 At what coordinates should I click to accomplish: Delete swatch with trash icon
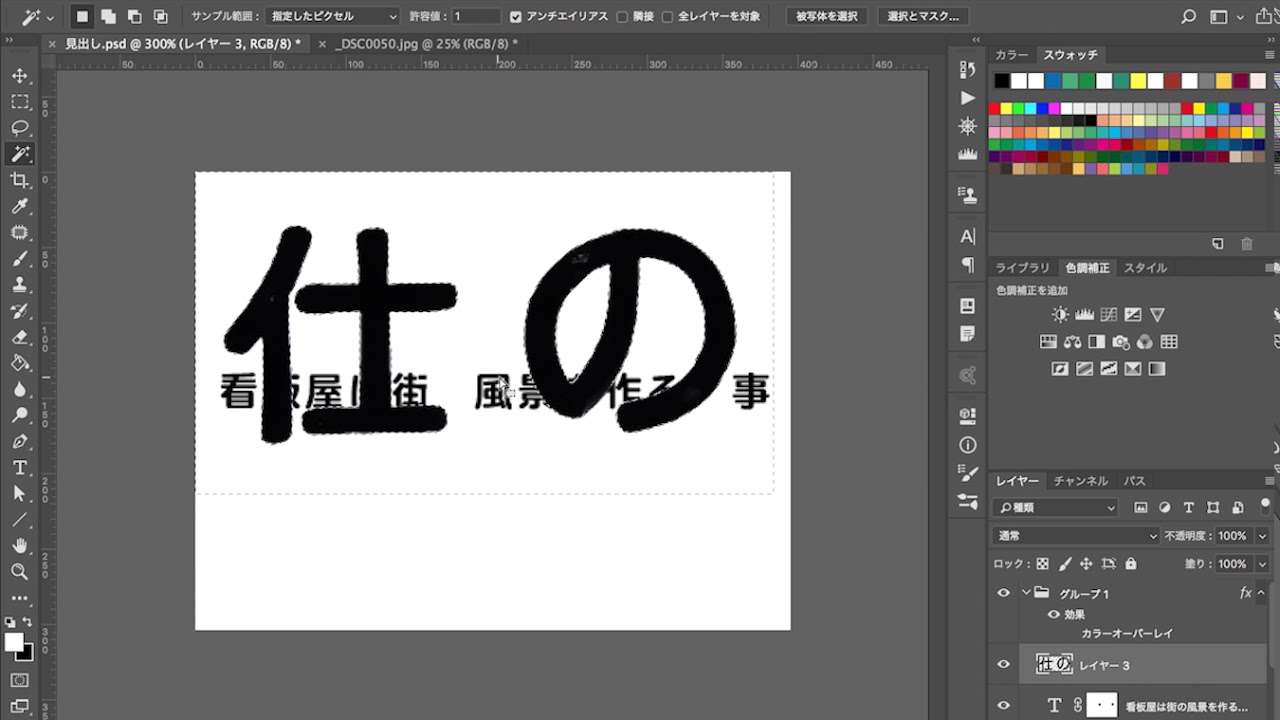(x=1247, y=244)
